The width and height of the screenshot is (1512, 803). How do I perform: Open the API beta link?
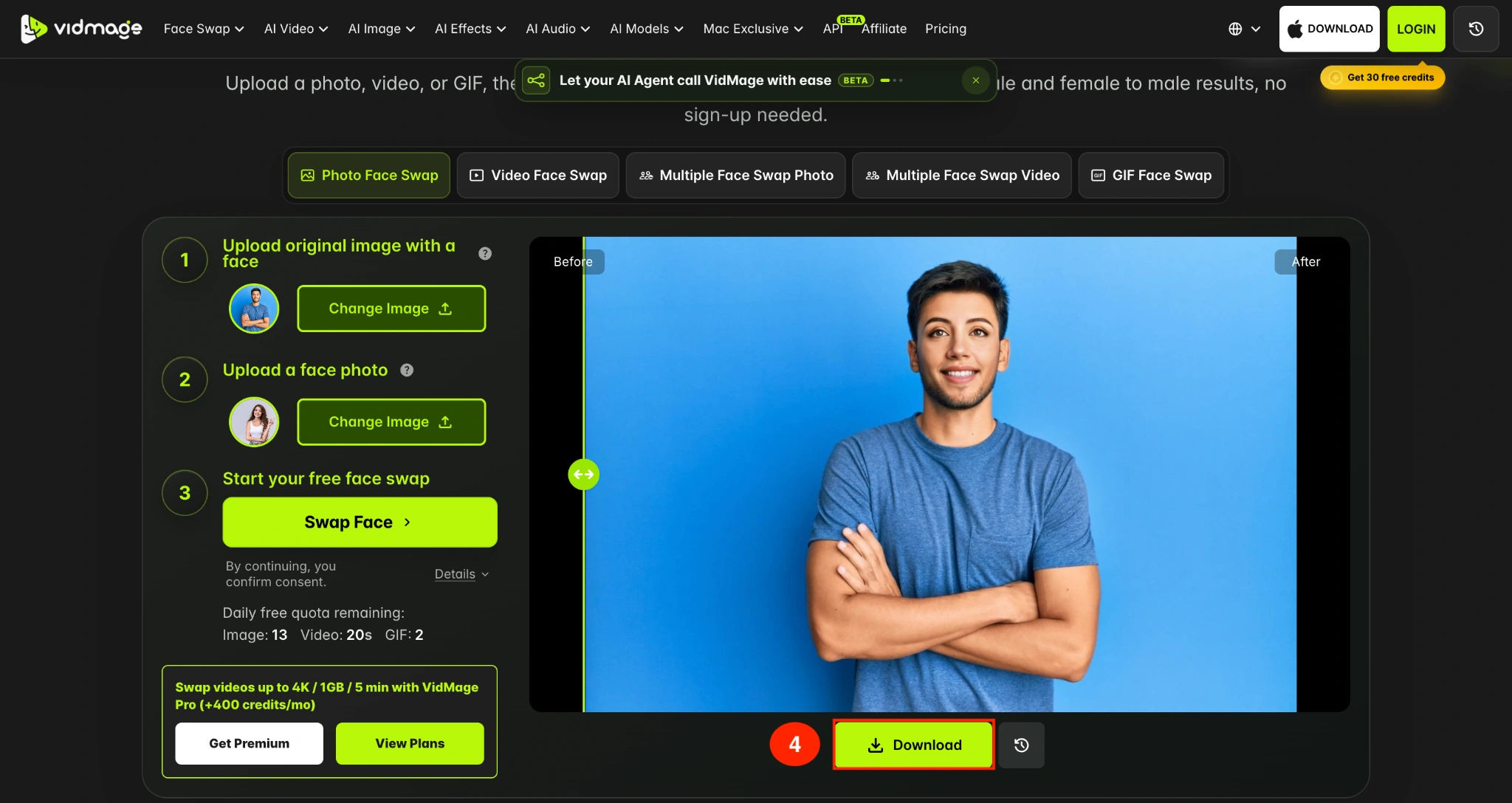click(x=834, y=29)
